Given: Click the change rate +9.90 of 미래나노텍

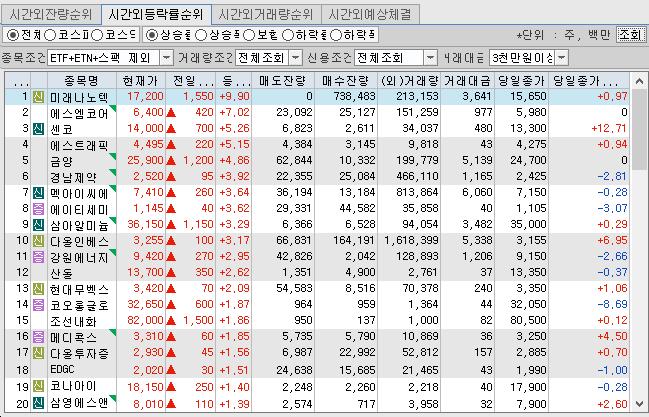Looking at the screenshot, I should [x=234, y=96].
